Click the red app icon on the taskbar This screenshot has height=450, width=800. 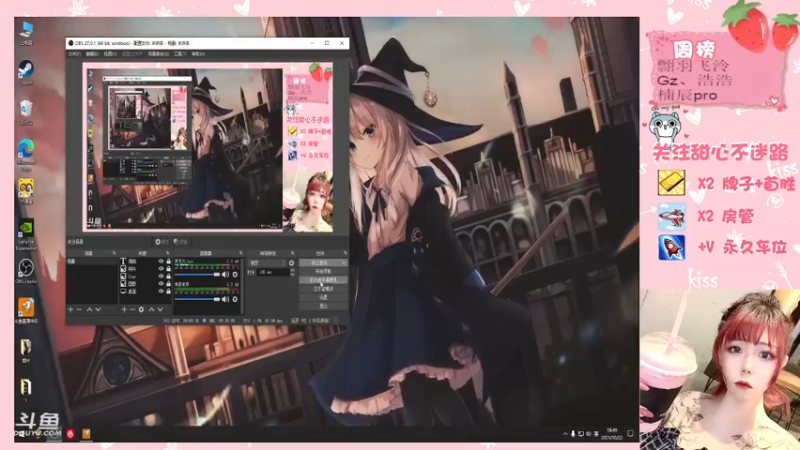(x=70, y=434)
